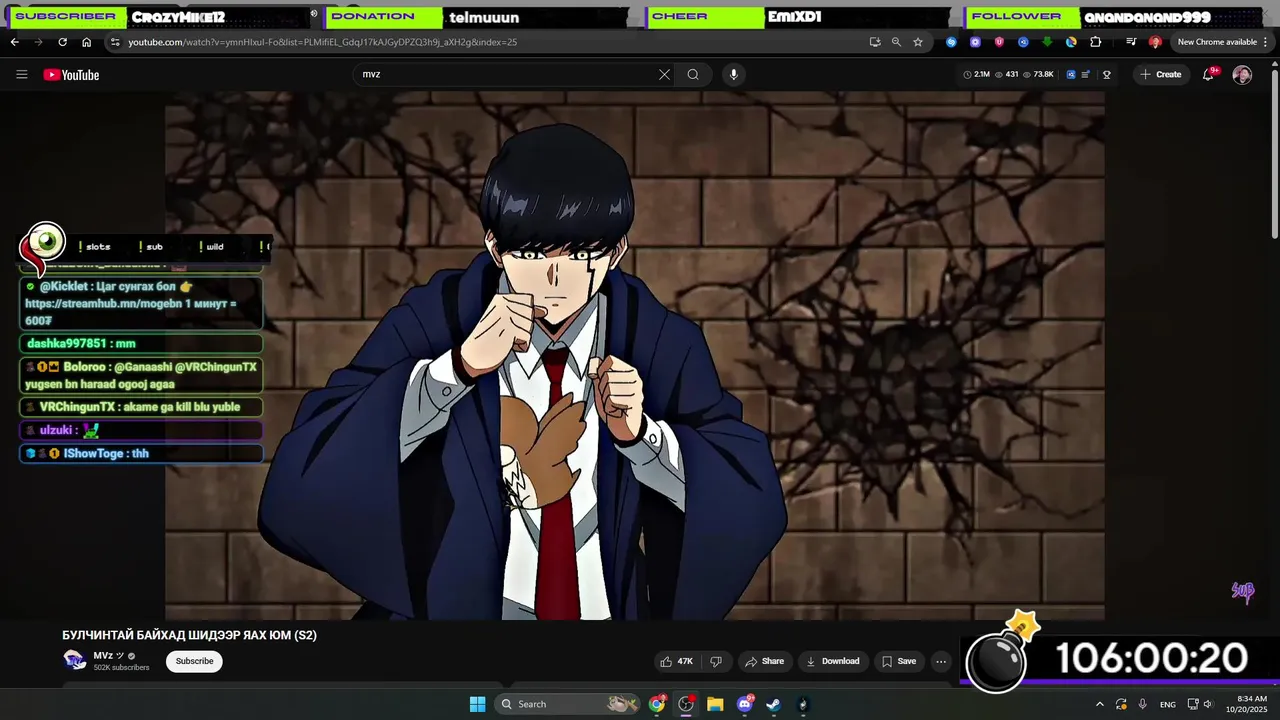Image resolution: width=1280 pixels, height=720 pixels.
Task: Open YouTube notifications bell
Action: coord(1208,74)
